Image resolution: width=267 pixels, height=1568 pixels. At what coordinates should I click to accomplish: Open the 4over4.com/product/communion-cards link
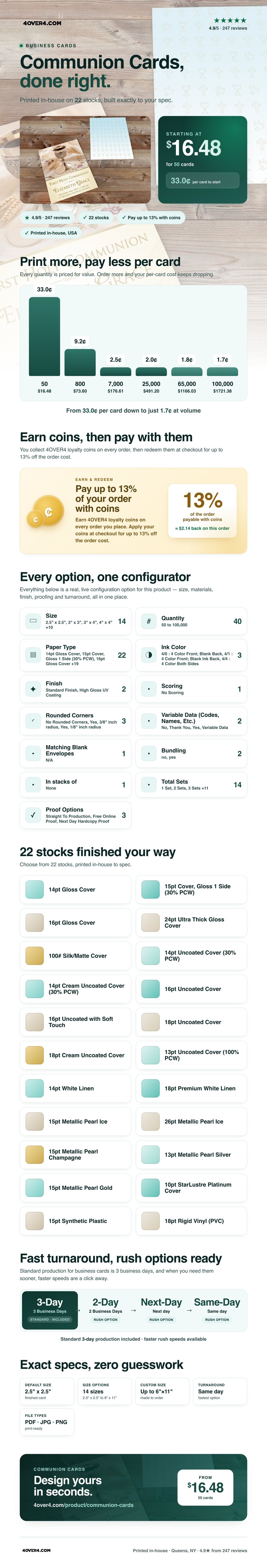83,1505
